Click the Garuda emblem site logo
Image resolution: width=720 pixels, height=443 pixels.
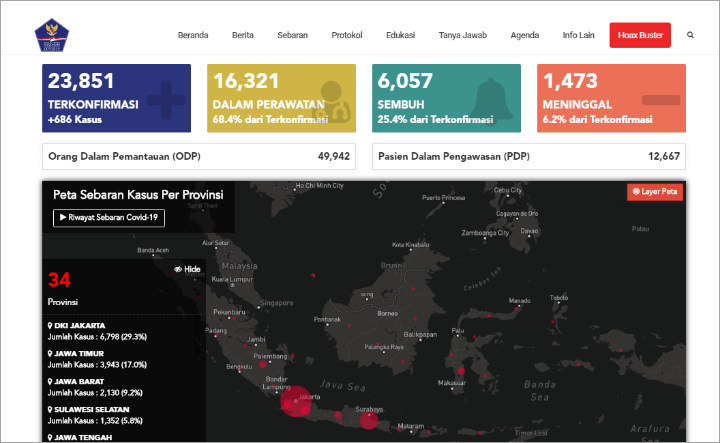pyautogui.click(x=51, y=35)
